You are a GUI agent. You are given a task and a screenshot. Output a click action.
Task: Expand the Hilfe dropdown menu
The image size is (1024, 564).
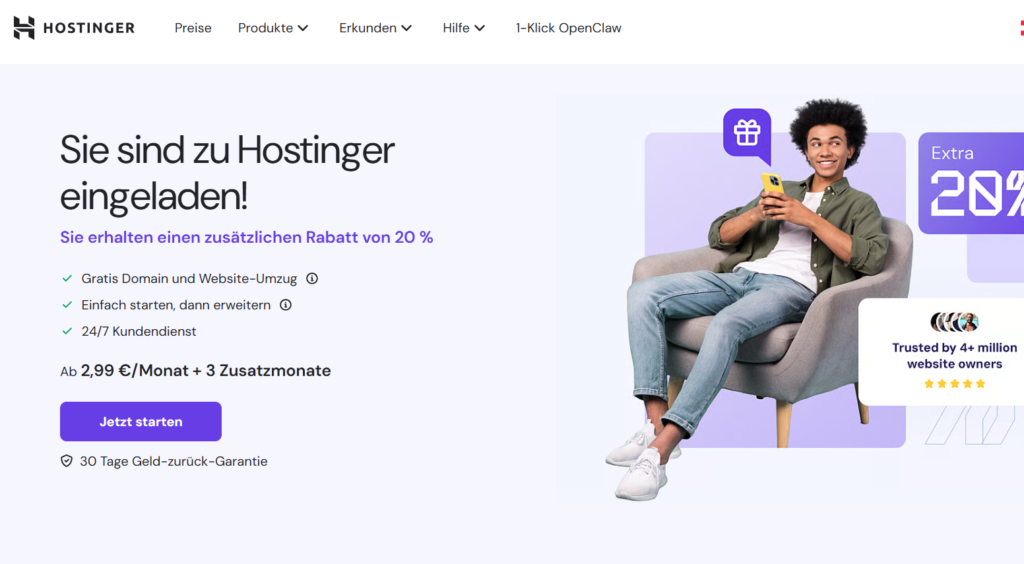464,28
